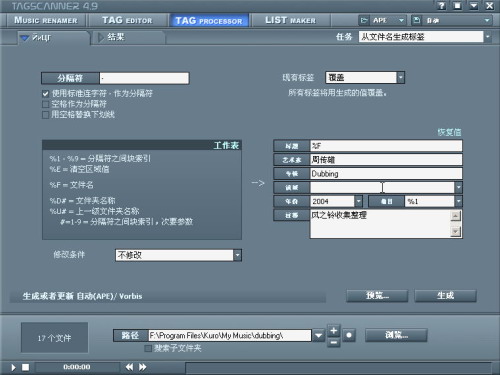Expand the path history dropdown arrow

pyautogui.click(x=319, y=335)
